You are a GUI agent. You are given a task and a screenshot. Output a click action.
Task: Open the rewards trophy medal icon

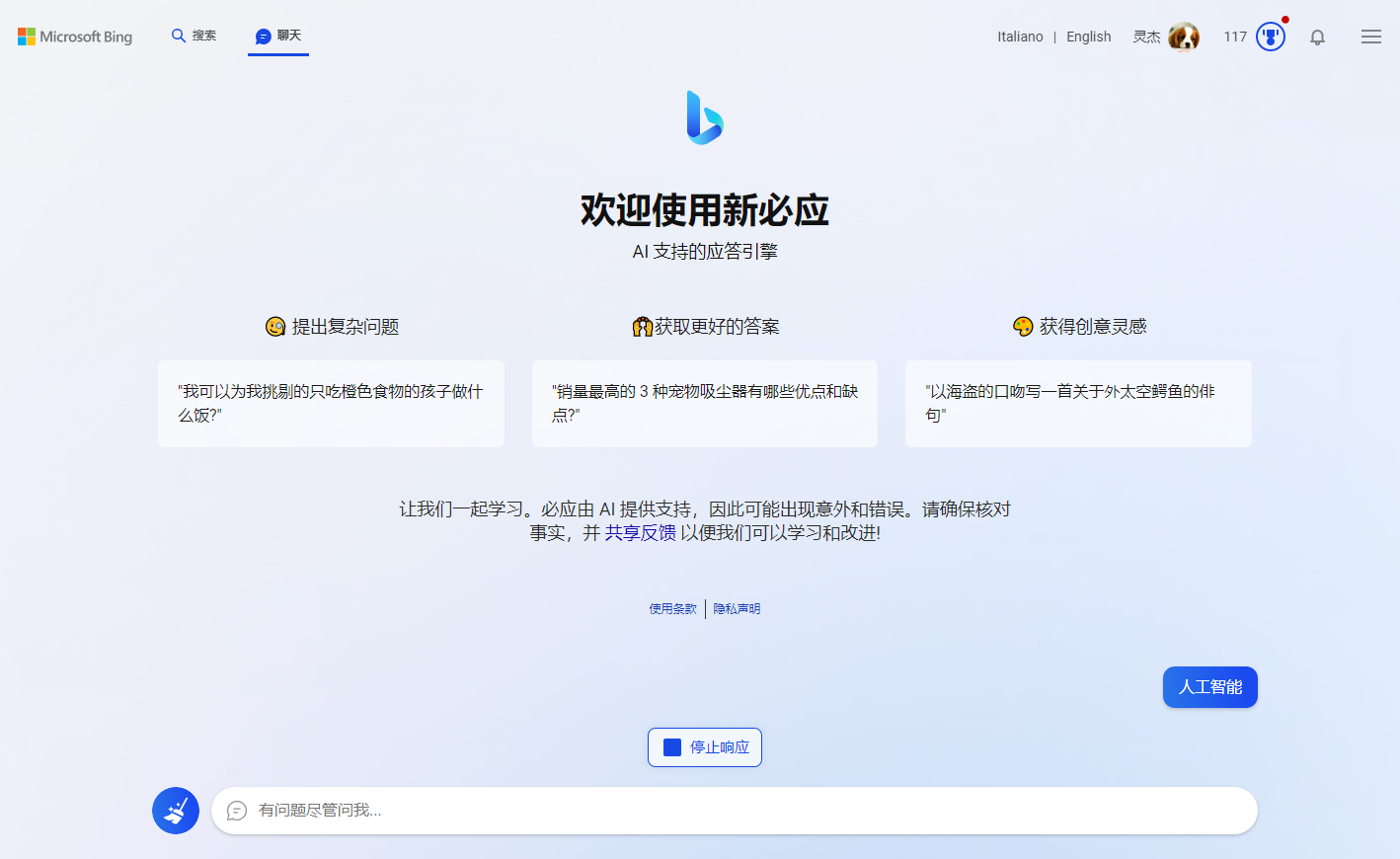click(x=1271, y=37)
